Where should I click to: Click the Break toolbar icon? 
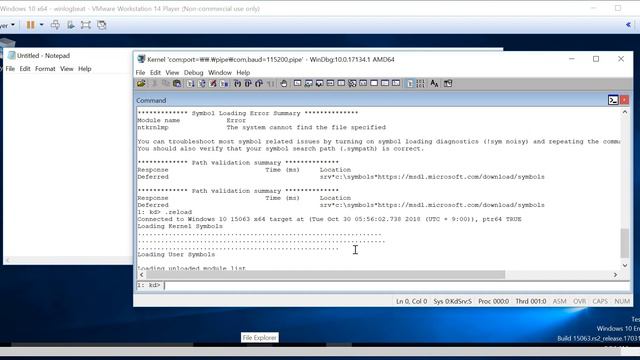pyautogui.click(x=224, y=84)
